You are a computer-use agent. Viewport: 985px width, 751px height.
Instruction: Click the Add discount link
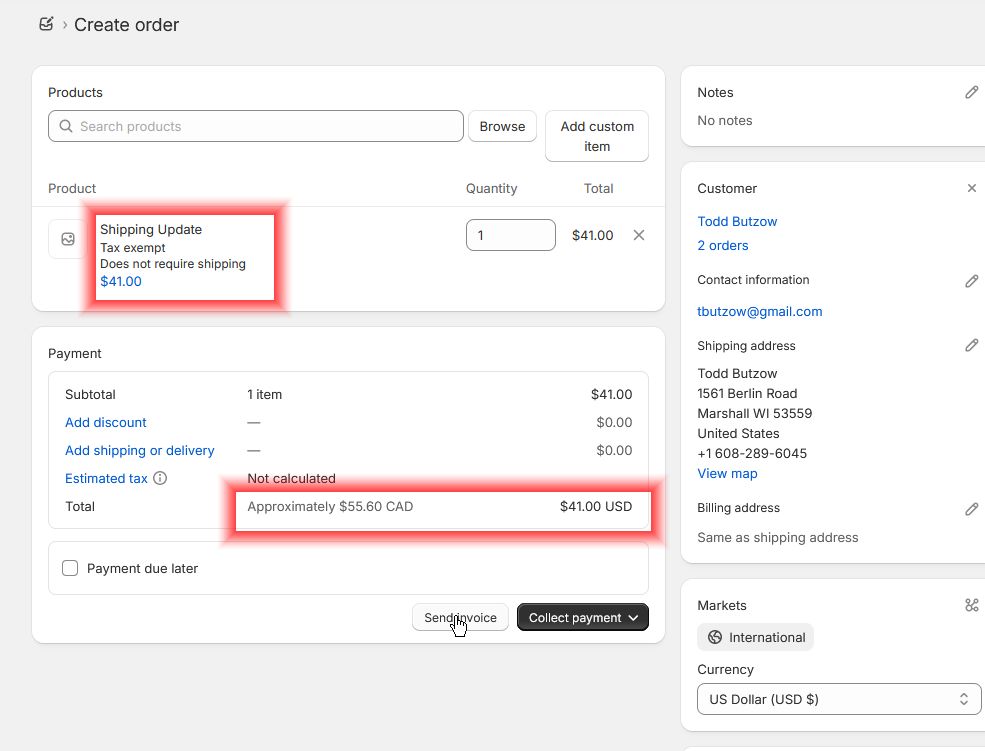pos(106,422)
